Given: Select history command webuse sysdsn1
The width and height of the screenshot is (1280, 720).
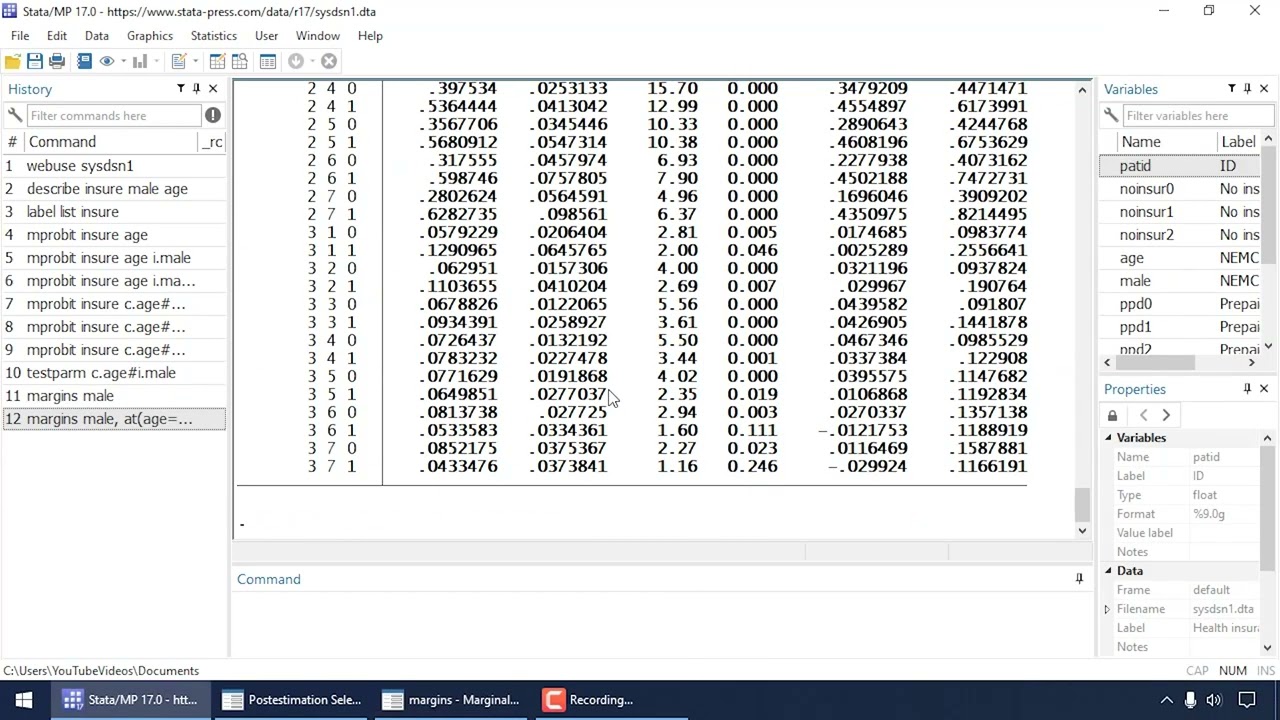Looking at the screenshot, I should point(114,166).
